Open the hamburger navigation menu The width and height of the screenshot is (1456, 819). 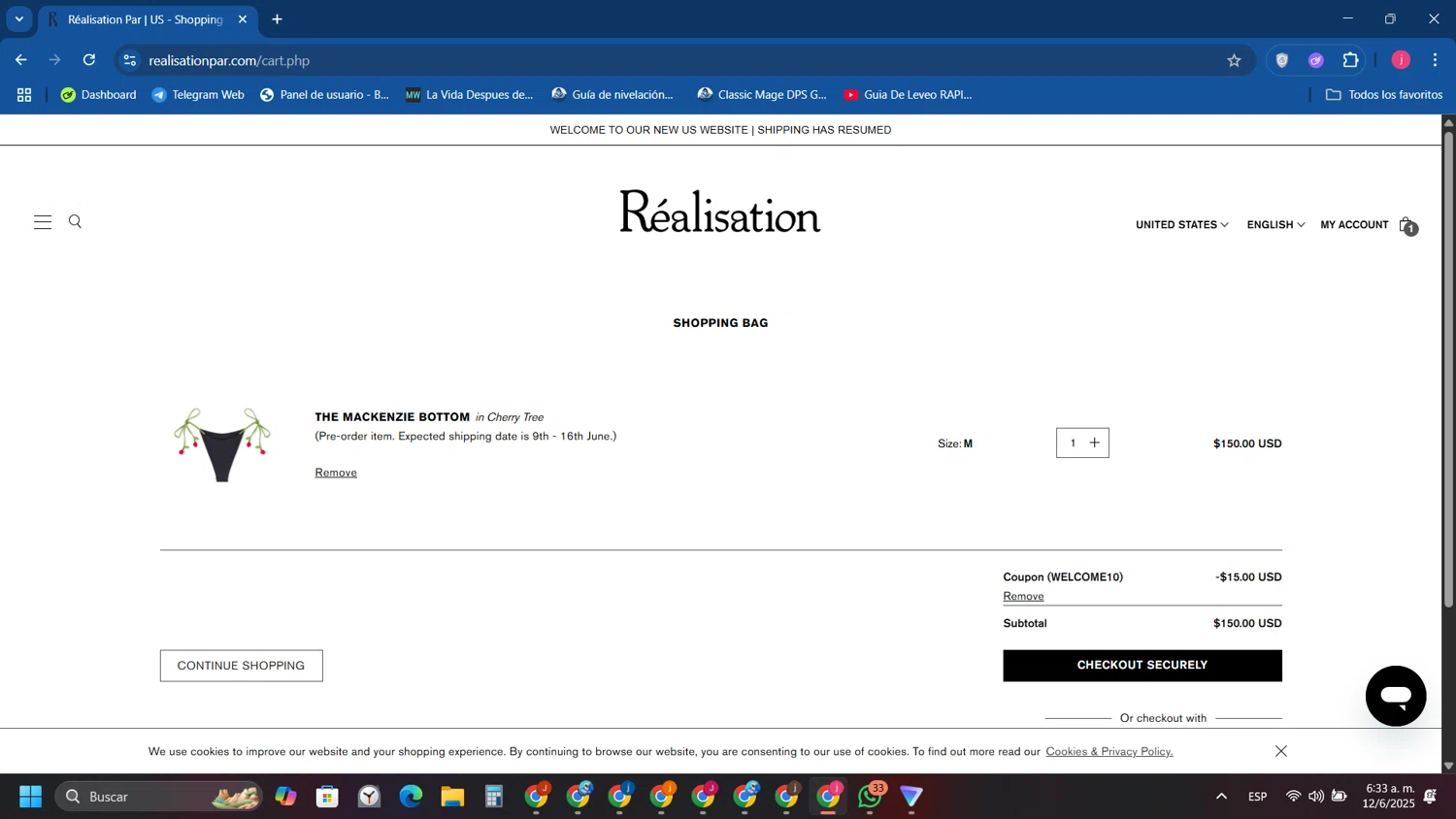[x=43, y=222]
